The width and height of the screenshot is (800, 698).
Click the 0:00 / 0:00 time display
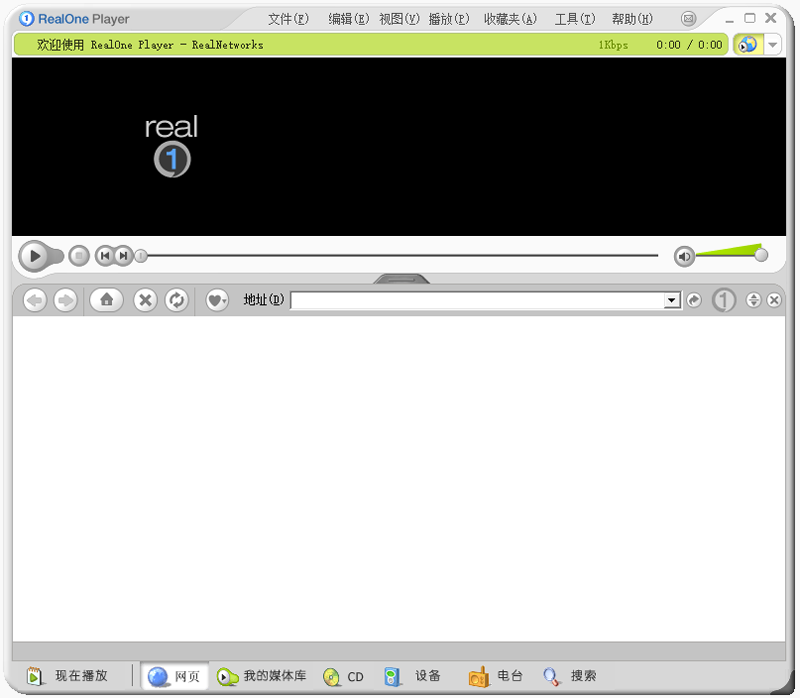[689, 45]
